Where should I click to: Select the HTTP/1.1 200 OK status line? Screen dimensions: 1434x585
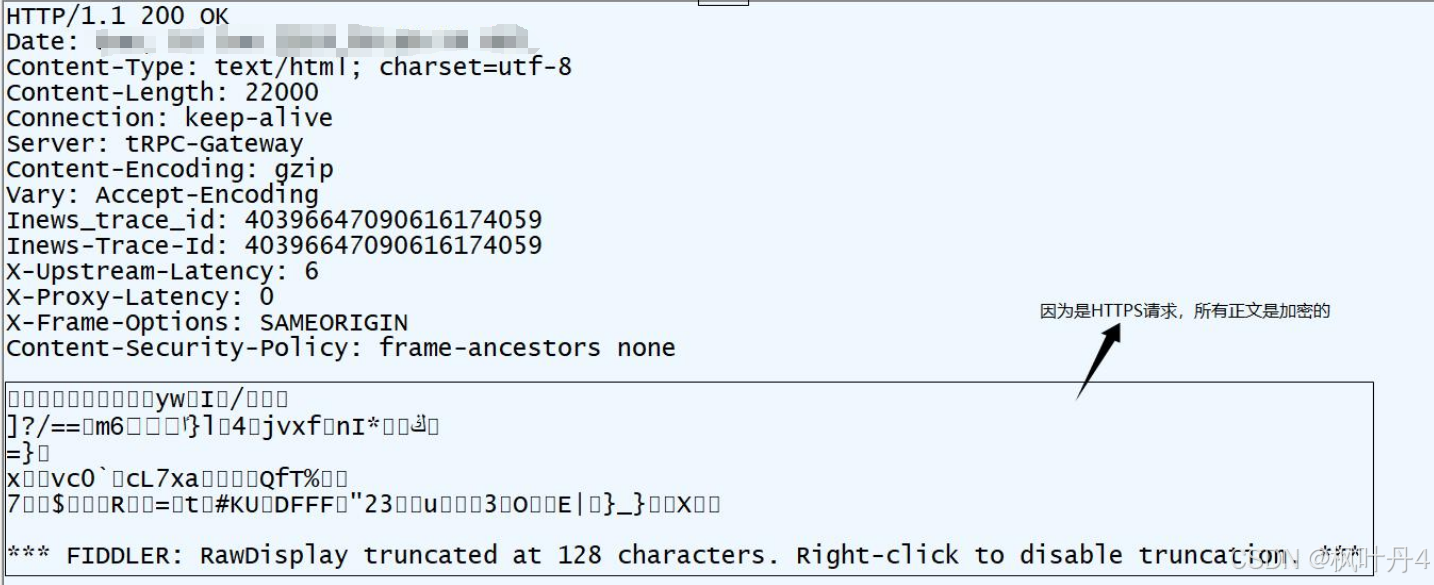[118, 16]
